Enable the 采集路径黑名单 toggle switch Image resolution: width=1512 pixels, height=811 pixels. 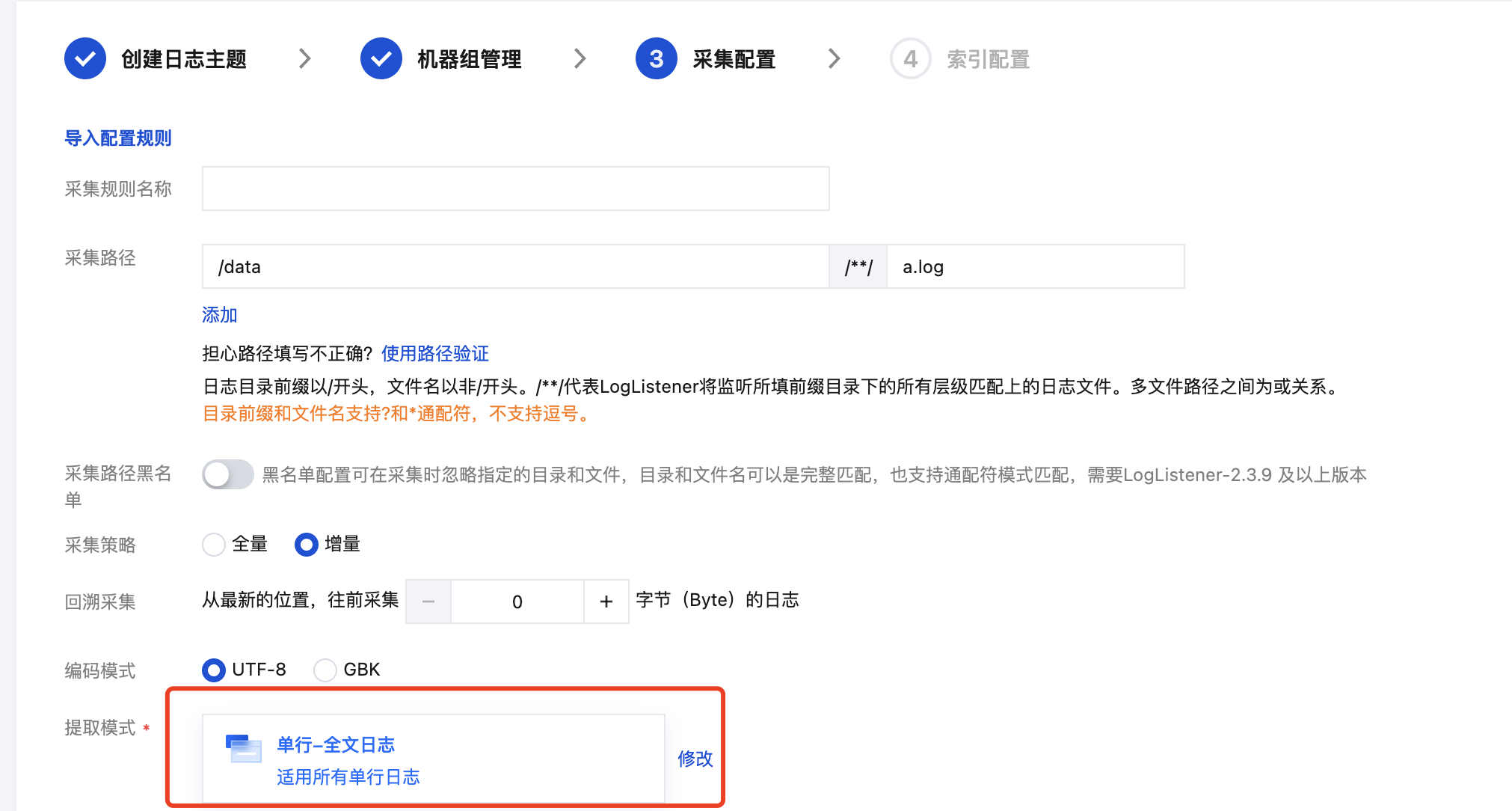(x=227, y=474)
